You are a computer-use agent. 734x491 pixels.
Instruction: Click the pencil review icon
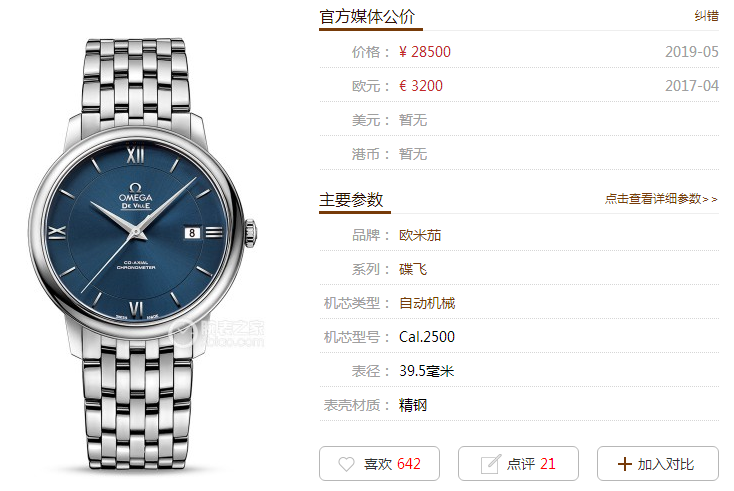(x=491, y=464)
